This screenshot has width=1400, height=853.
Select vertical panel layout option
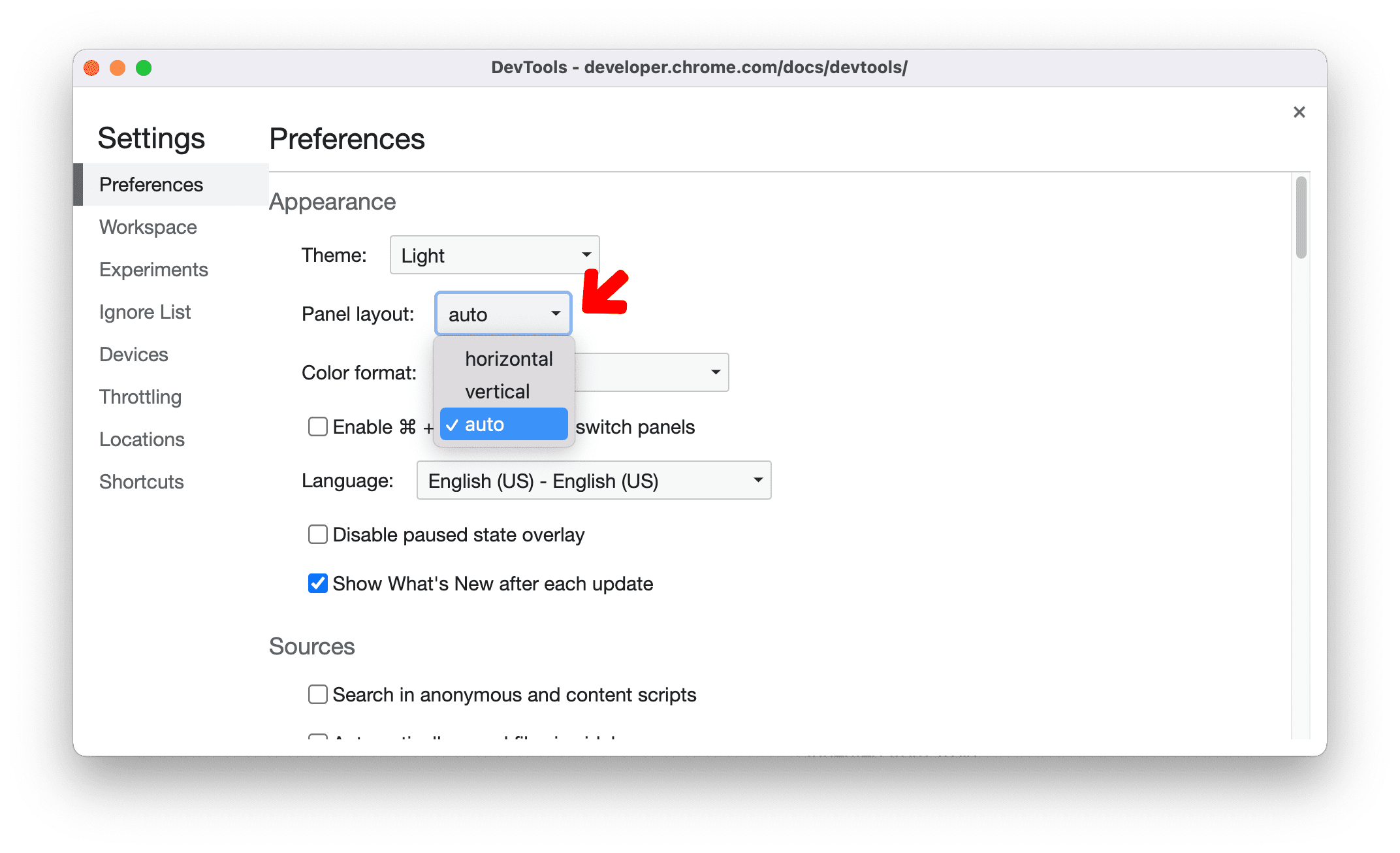497,391
